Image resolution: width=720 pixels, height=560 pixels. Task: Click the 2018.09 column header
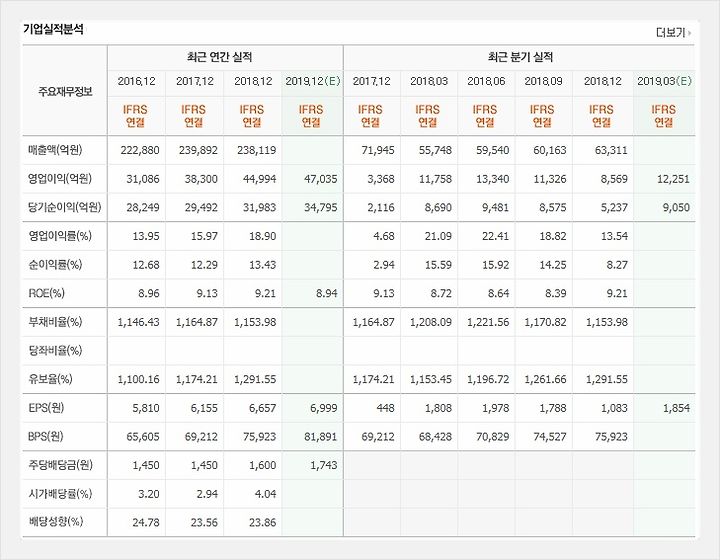pos(544,81)
